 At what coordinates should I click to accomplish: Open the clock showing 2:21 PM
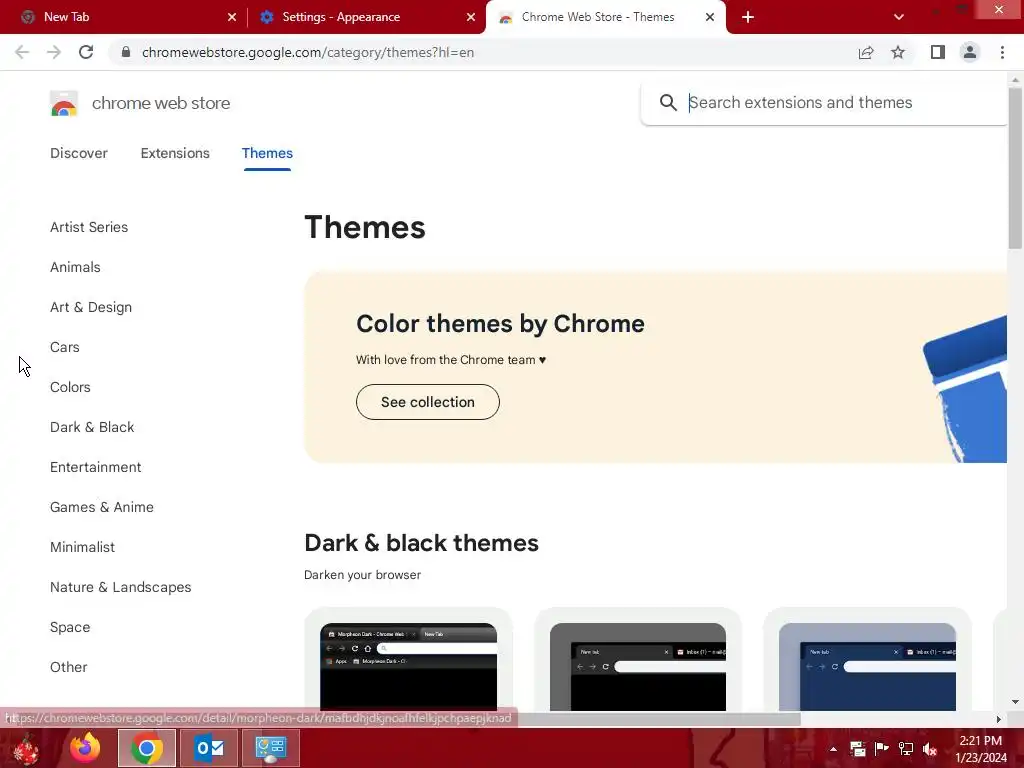coord(981,749)
